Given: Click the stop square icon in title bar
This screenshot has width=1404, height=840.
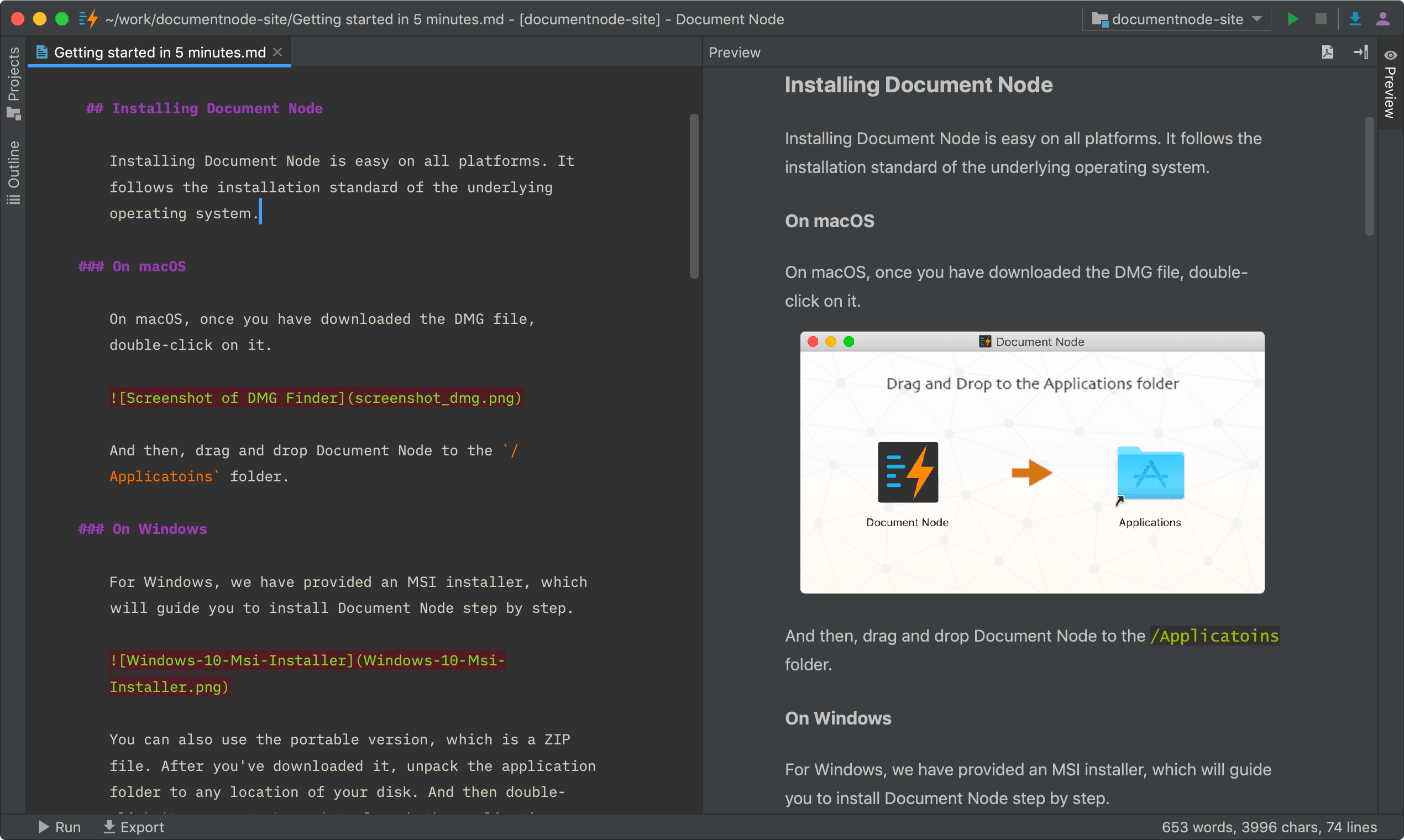Looking at the screenshot, I should point(1321,19).
